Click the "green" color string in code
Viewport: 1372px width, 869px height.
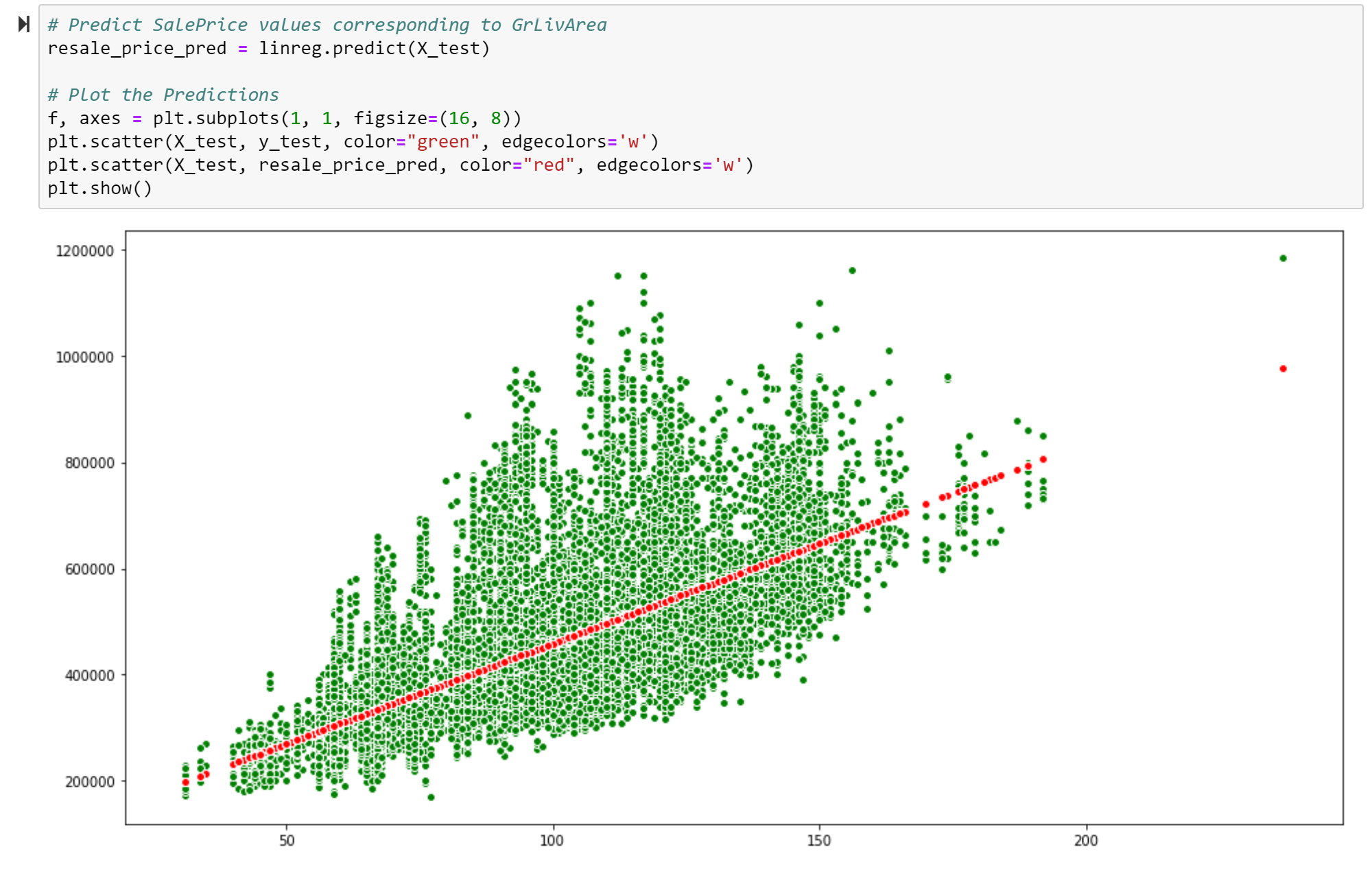(x=443, y=142)
